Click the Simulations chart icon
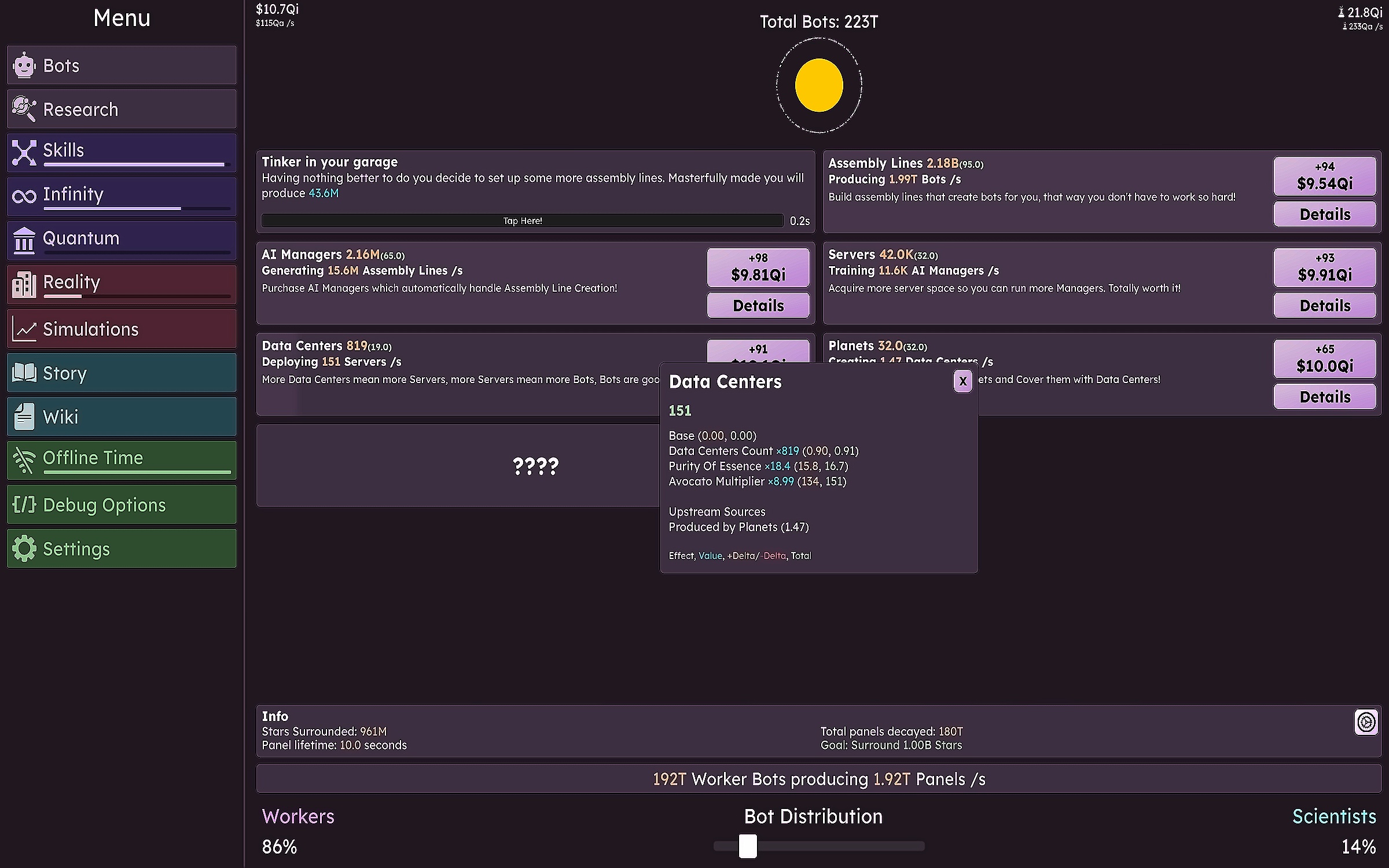 24,329
